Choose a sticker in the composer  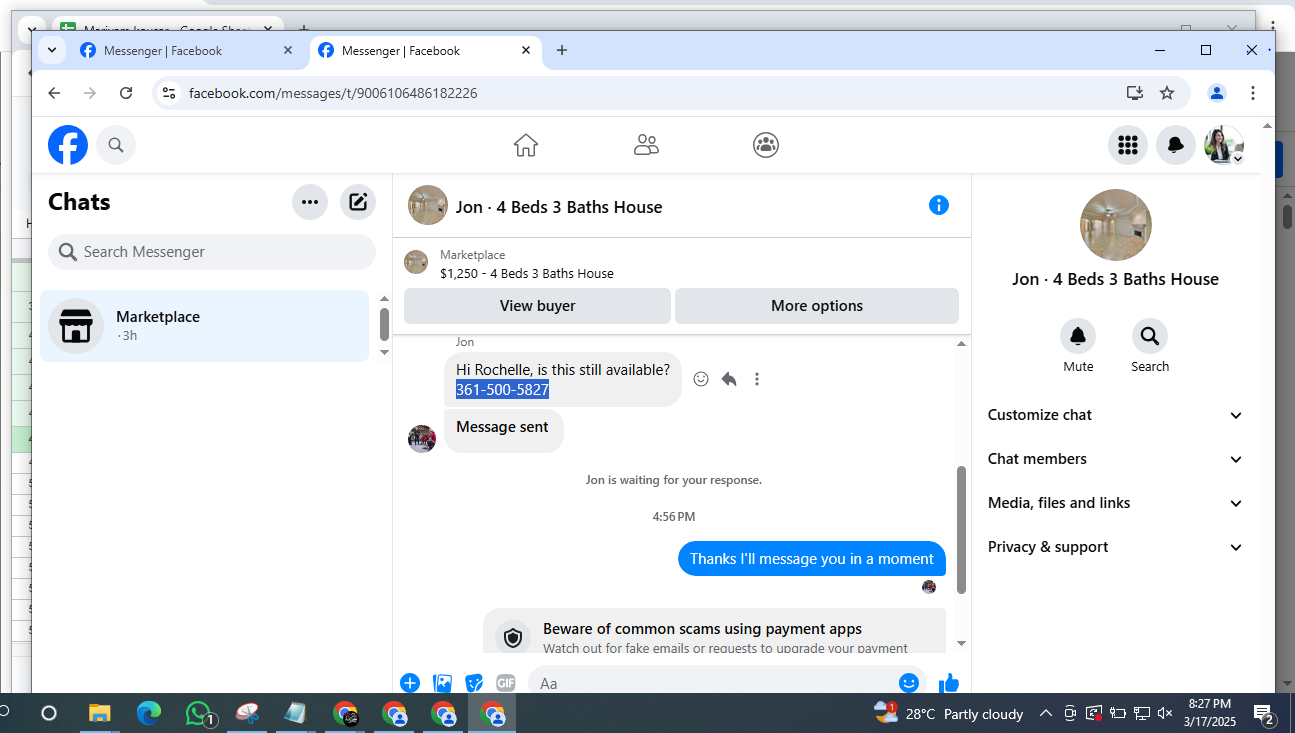pyautogui.click(x=474, y=683)
